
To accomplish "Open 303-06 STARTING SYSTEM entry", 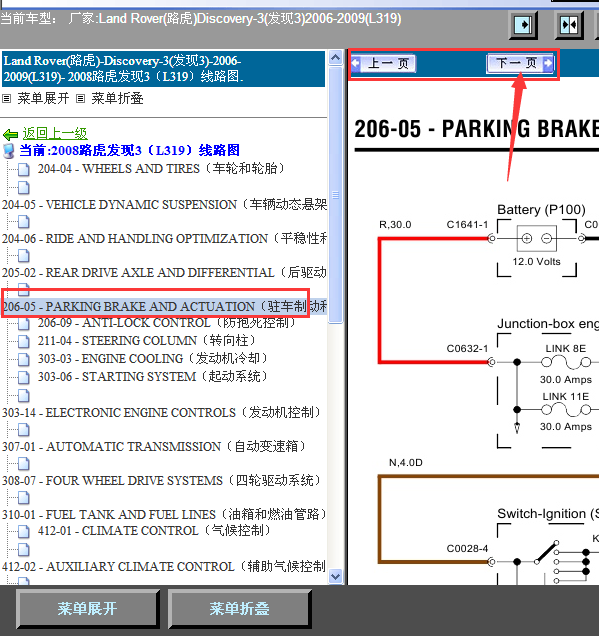I will [153, 376].
